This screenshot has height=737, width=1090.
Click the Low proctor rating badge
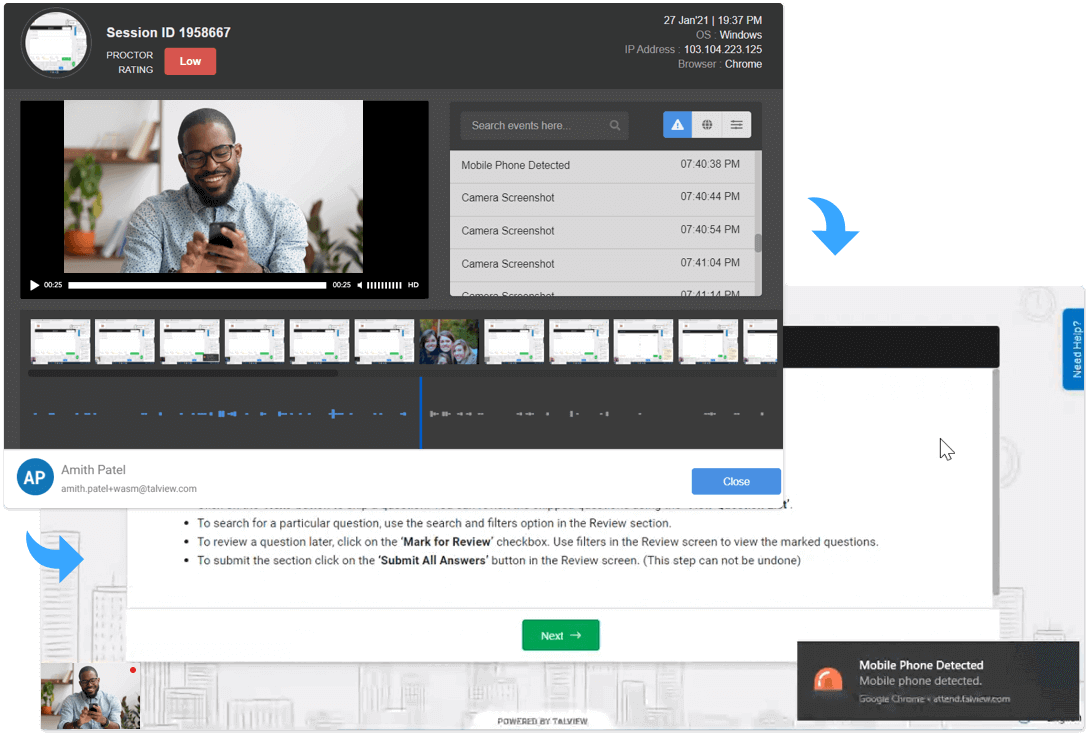click(190, 61)
